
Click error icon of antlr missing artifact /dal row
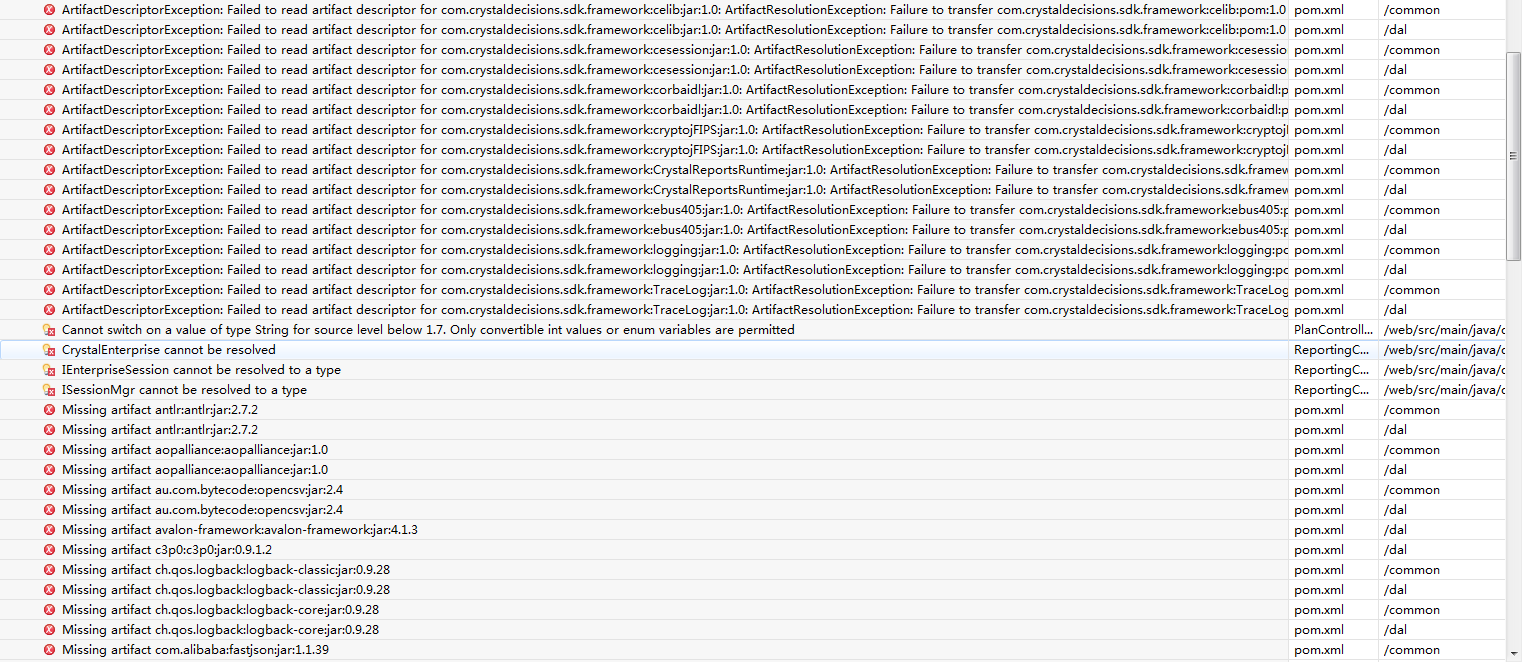pyautogui.click(x=49, y=430)
